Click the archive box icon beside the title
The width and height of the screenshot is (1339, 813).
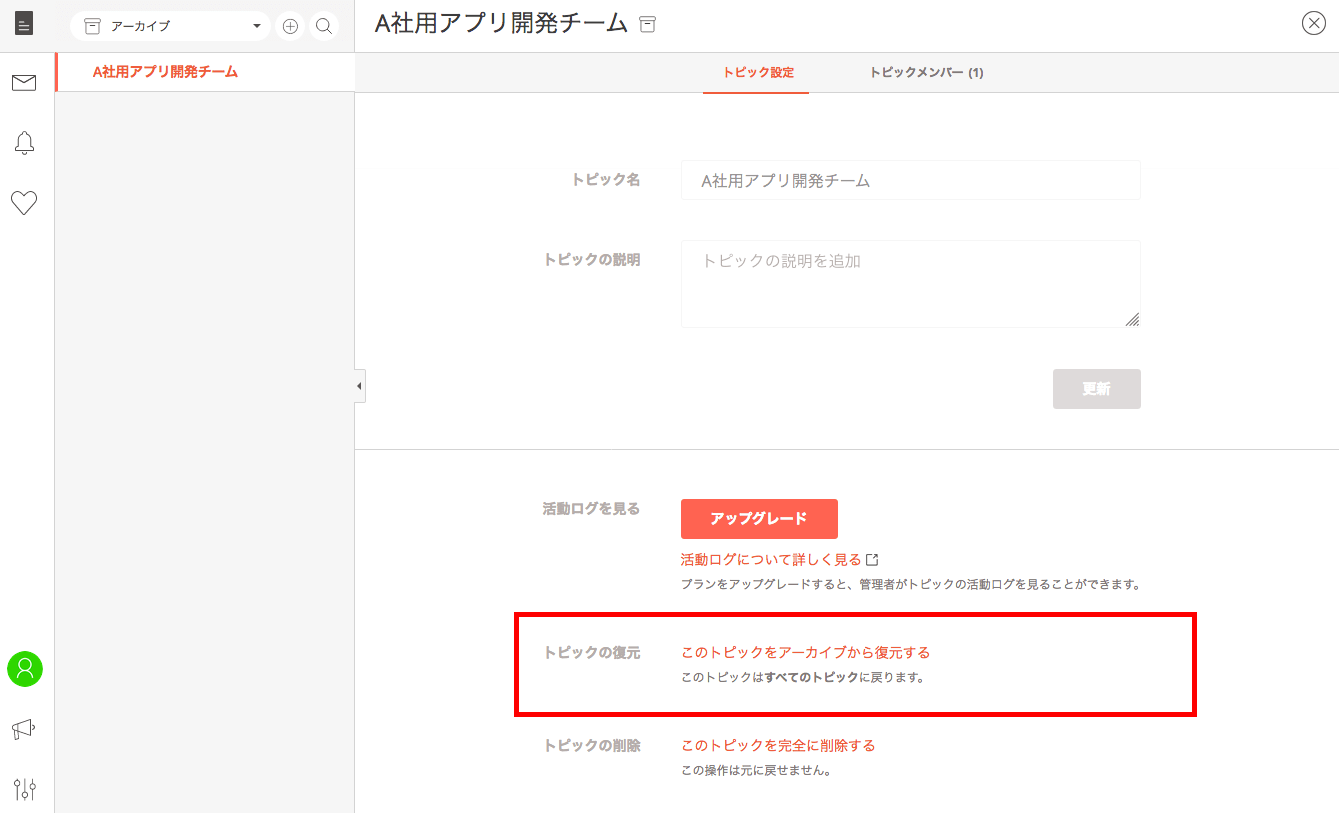[x=648, y=25]
